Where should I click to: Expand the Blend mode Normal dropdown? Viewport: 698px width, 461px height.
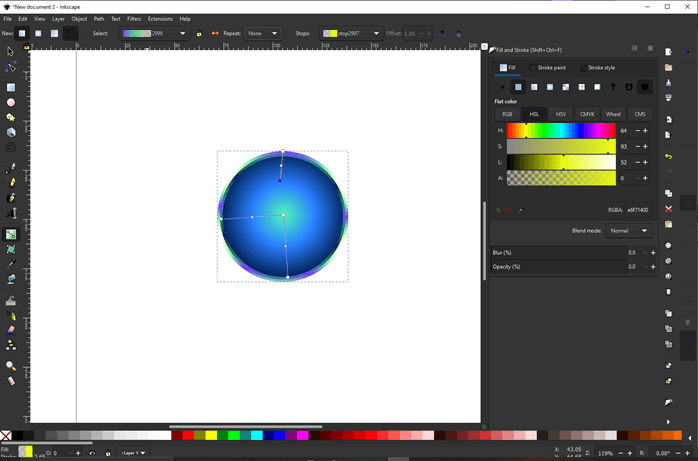pos(628,230)
